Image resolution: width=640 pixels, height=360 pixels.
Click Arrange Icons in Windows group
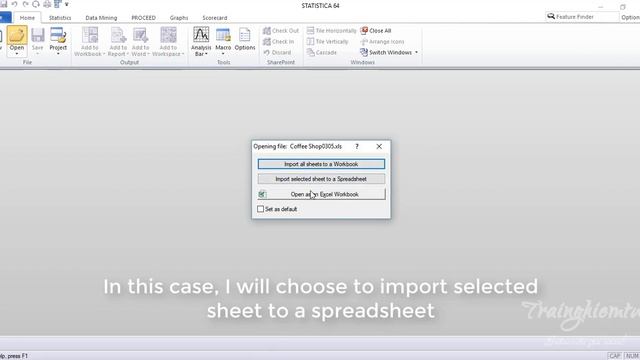382,42
